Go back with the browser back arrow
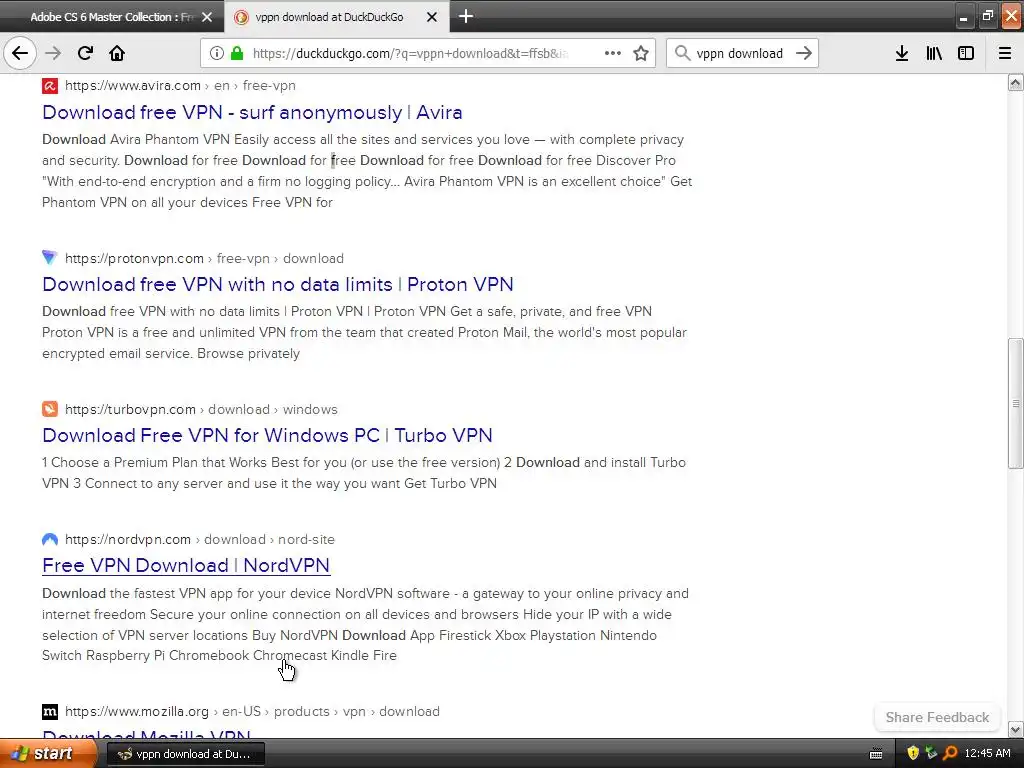 point(20,53)
